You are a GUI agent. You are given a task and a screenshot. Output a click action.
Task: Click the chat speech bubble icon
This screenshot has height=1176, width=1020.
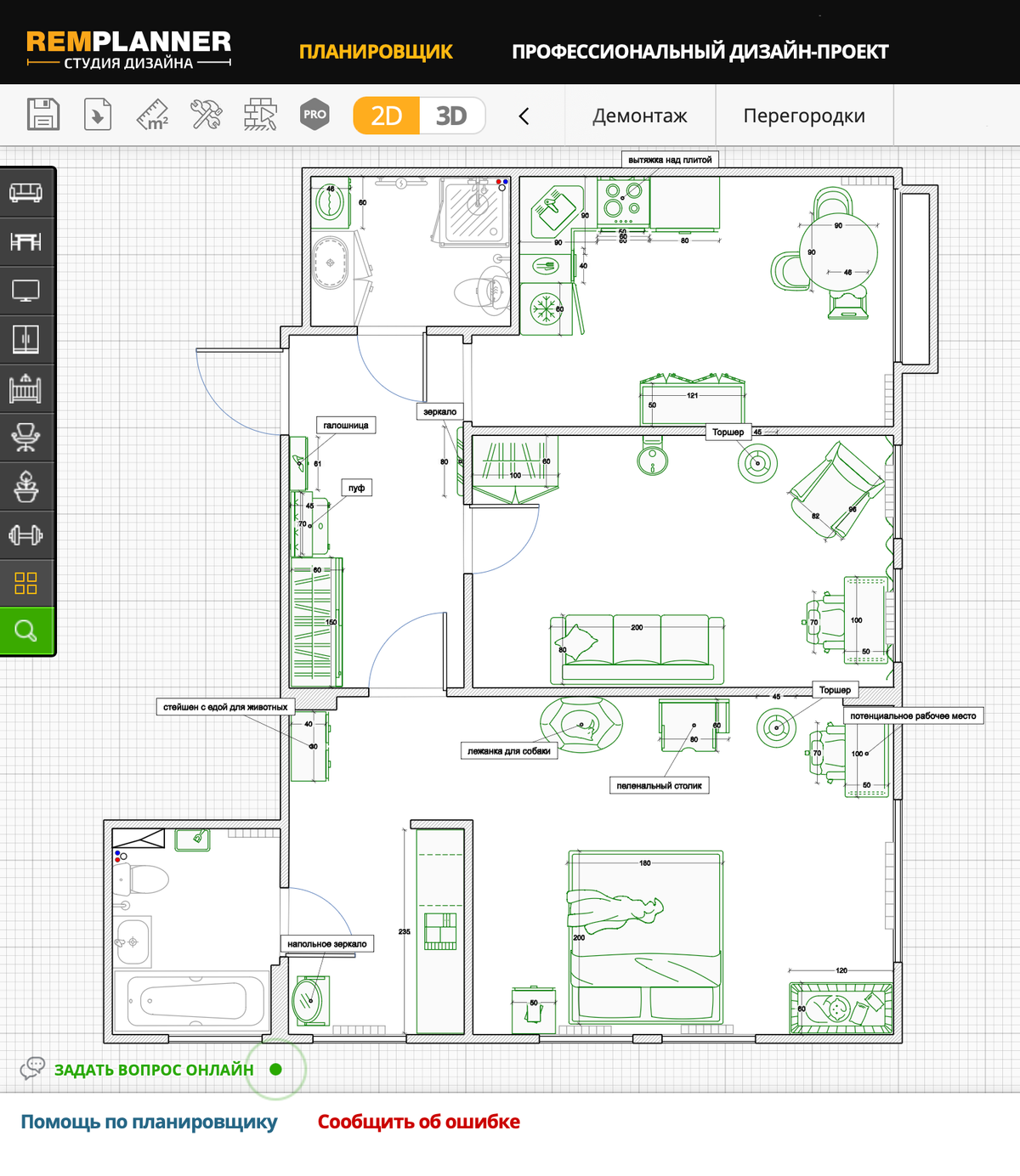coord(32,1068)
